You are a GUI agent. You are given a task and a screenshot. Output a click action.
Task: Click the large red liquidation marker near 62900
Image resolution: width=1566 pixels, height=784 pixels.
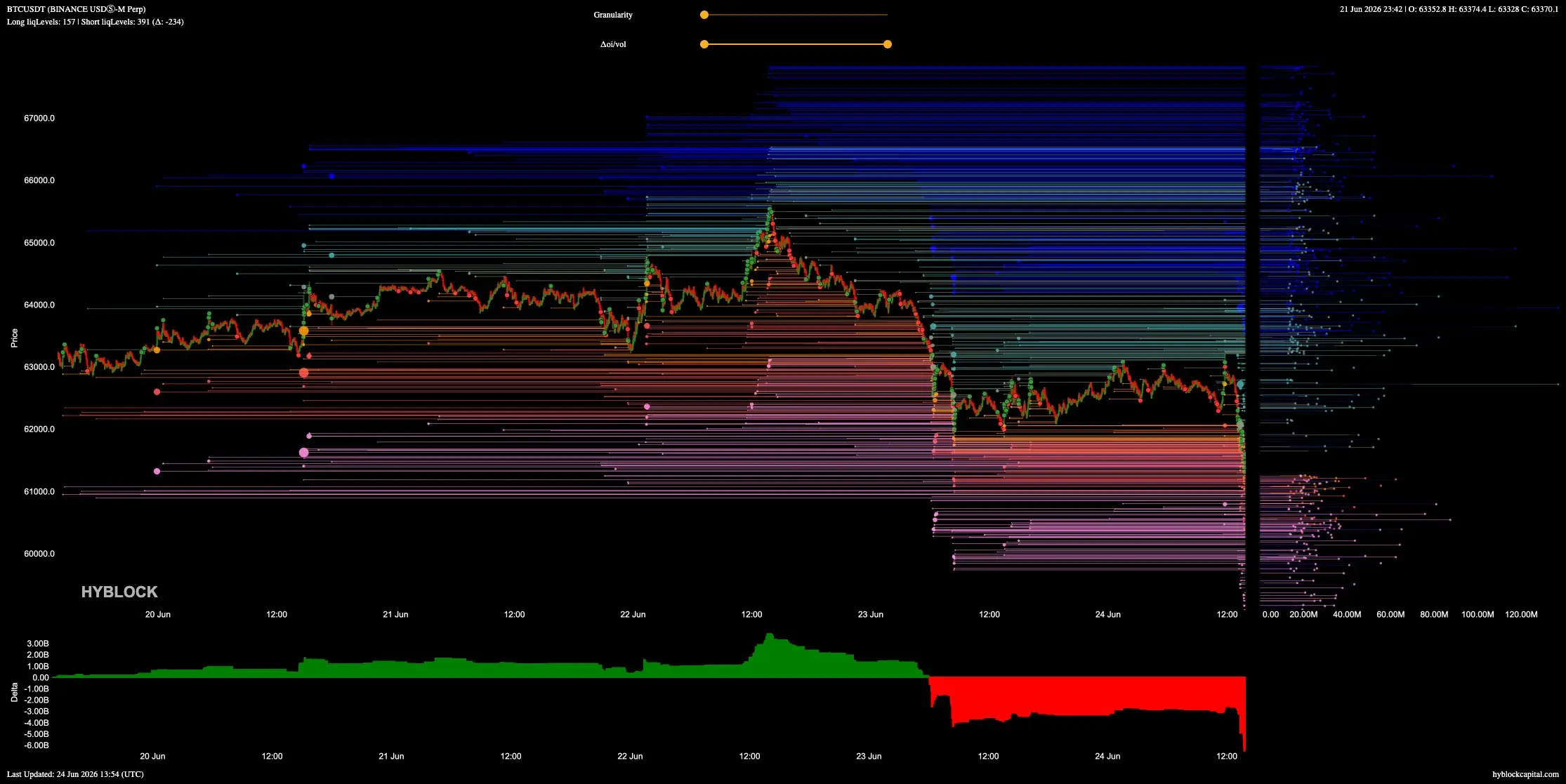(x=303, y=373)
